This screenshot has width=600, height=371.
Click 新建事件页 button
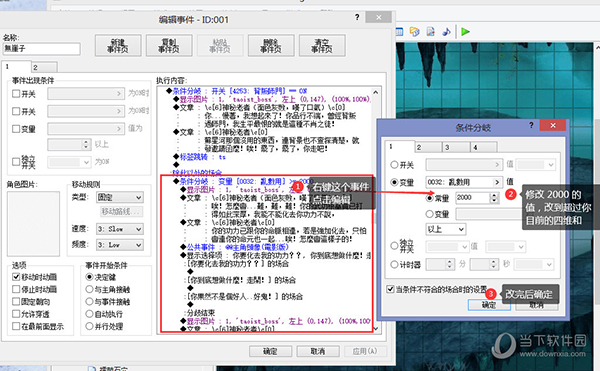(x=118, y=46)
